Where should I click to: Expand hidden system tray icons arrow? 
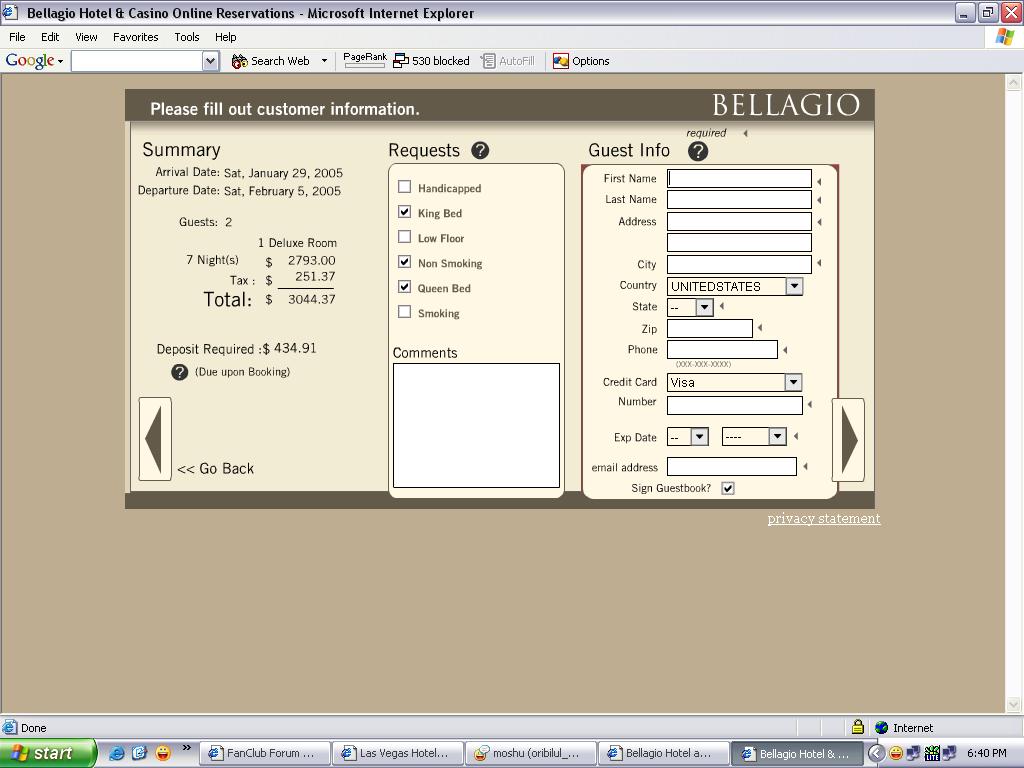876,753
